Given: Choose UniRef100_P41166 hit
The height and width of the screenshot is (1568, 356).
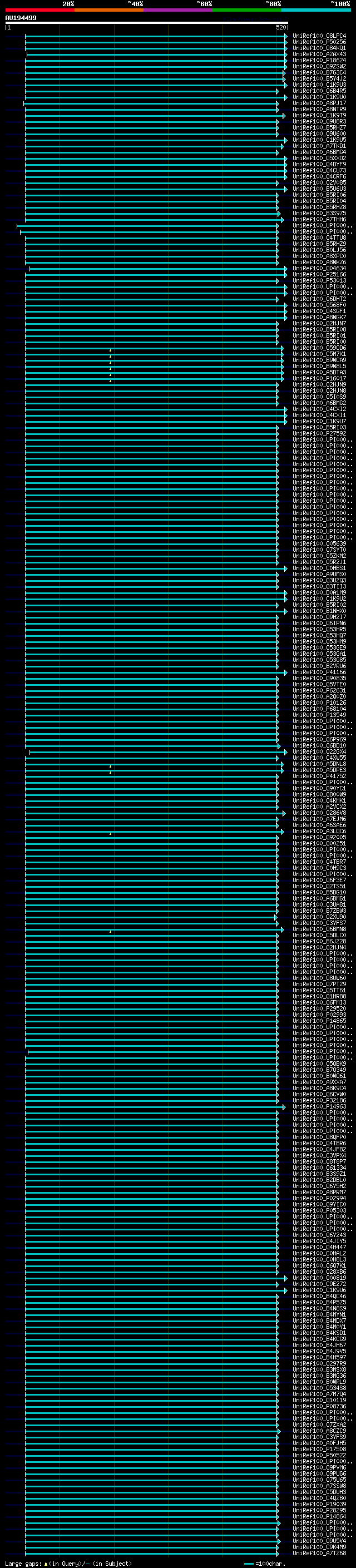Looking at the screenshot, I should (x=319, y=672).
